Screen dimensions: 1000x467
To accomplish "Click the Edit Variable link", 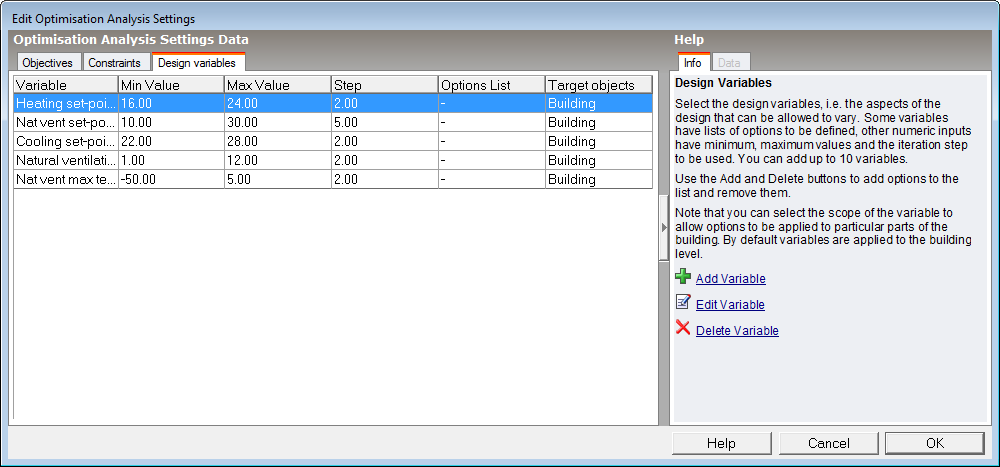I will click(730, 305).
